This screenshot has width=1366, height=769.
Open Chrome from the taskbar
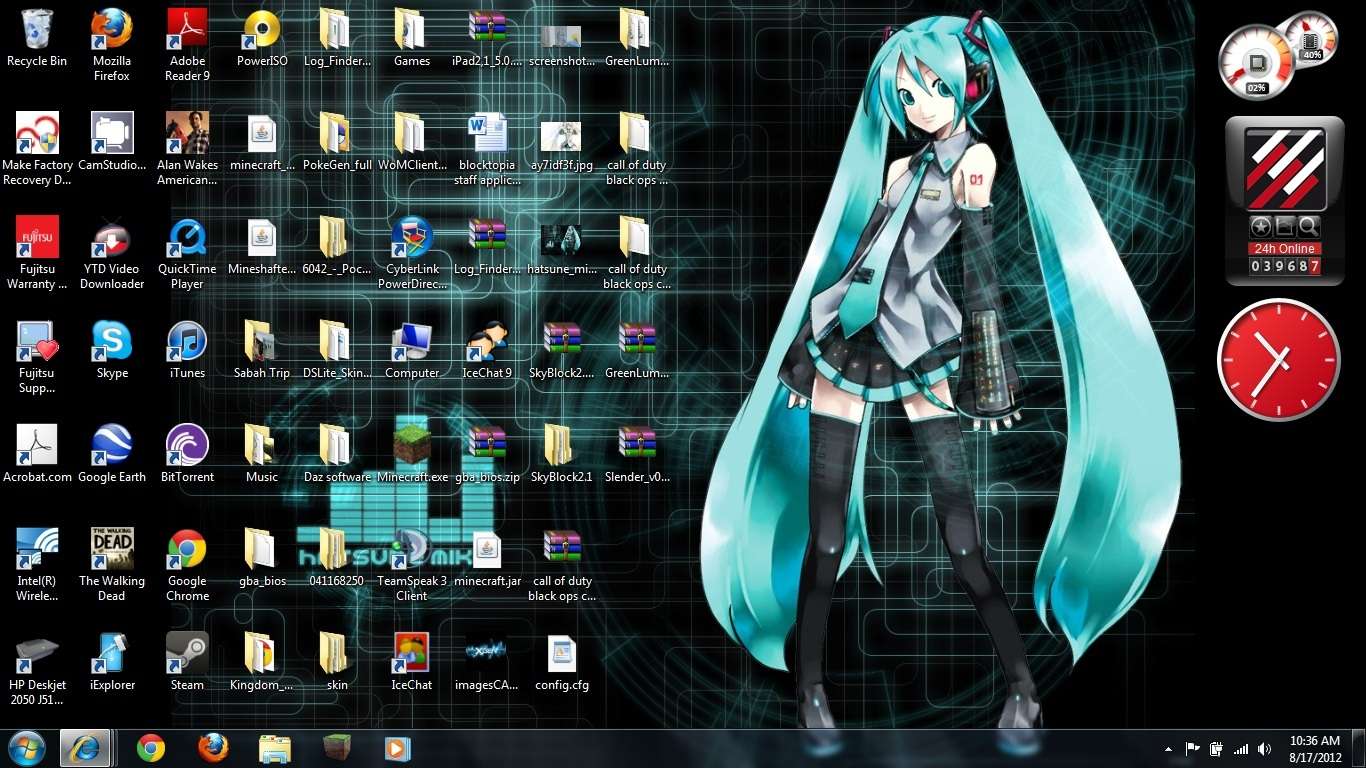point(151,748)
